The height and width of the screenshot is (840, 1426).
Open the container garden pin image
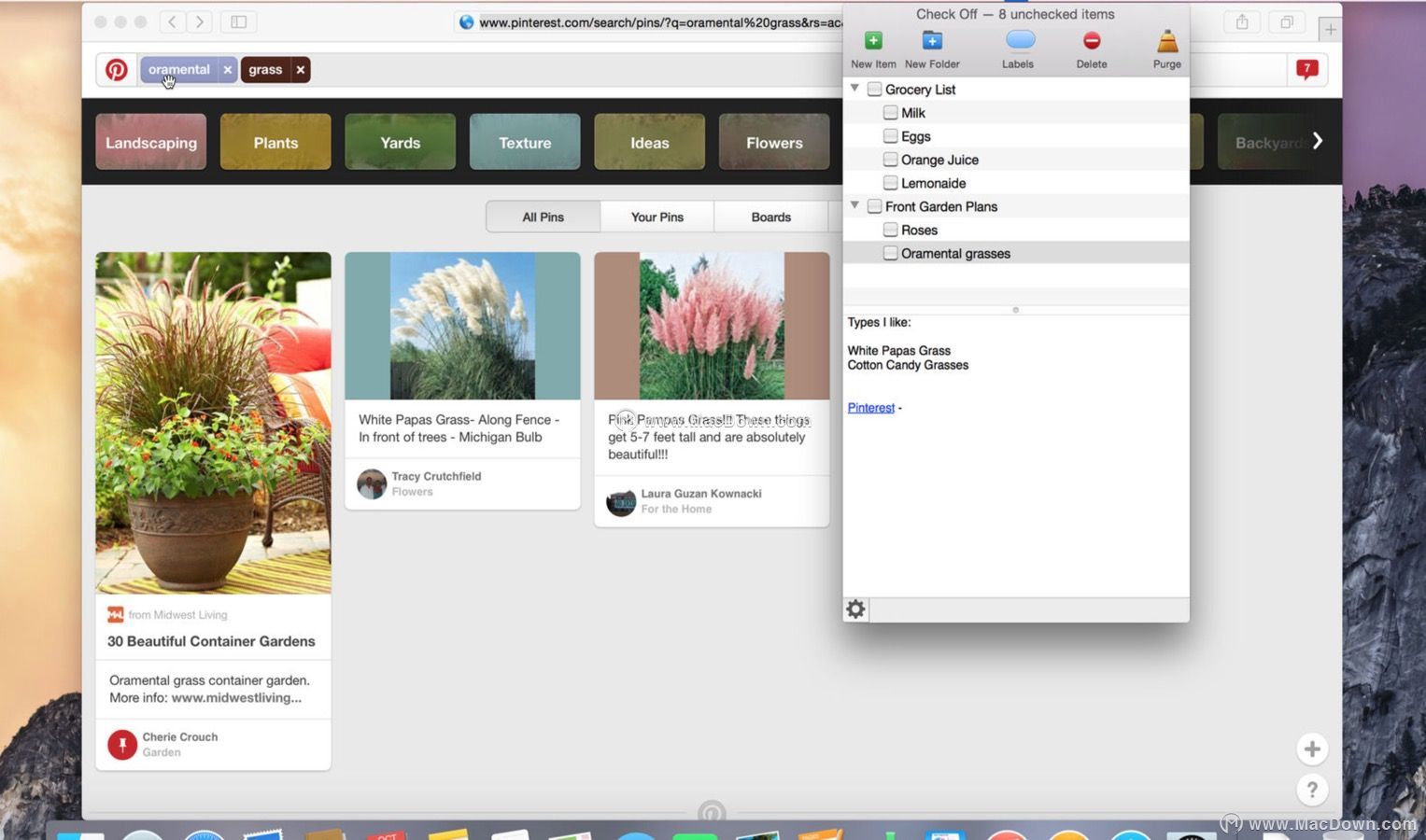(x=213, y=423)
